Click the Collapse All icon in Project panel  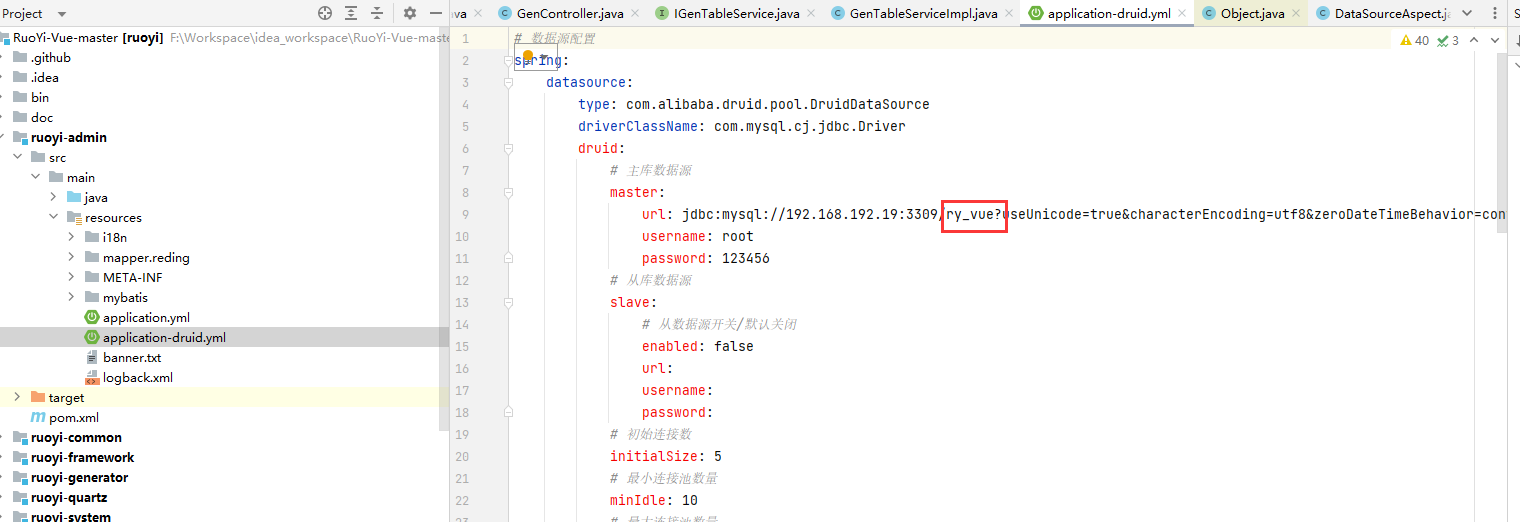377,13
